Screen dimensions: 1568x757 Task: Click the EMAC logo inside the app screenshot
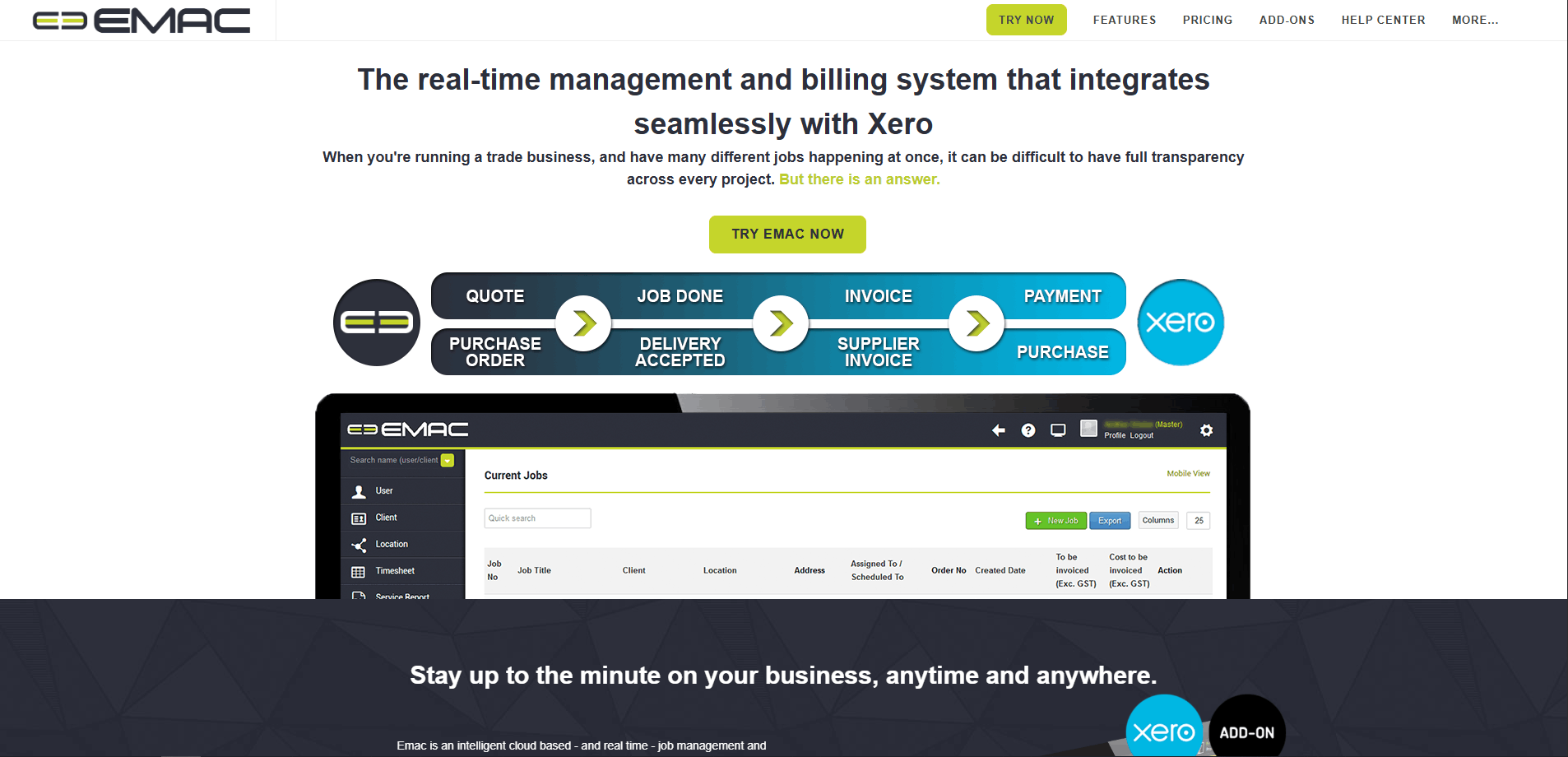point(408,430)
